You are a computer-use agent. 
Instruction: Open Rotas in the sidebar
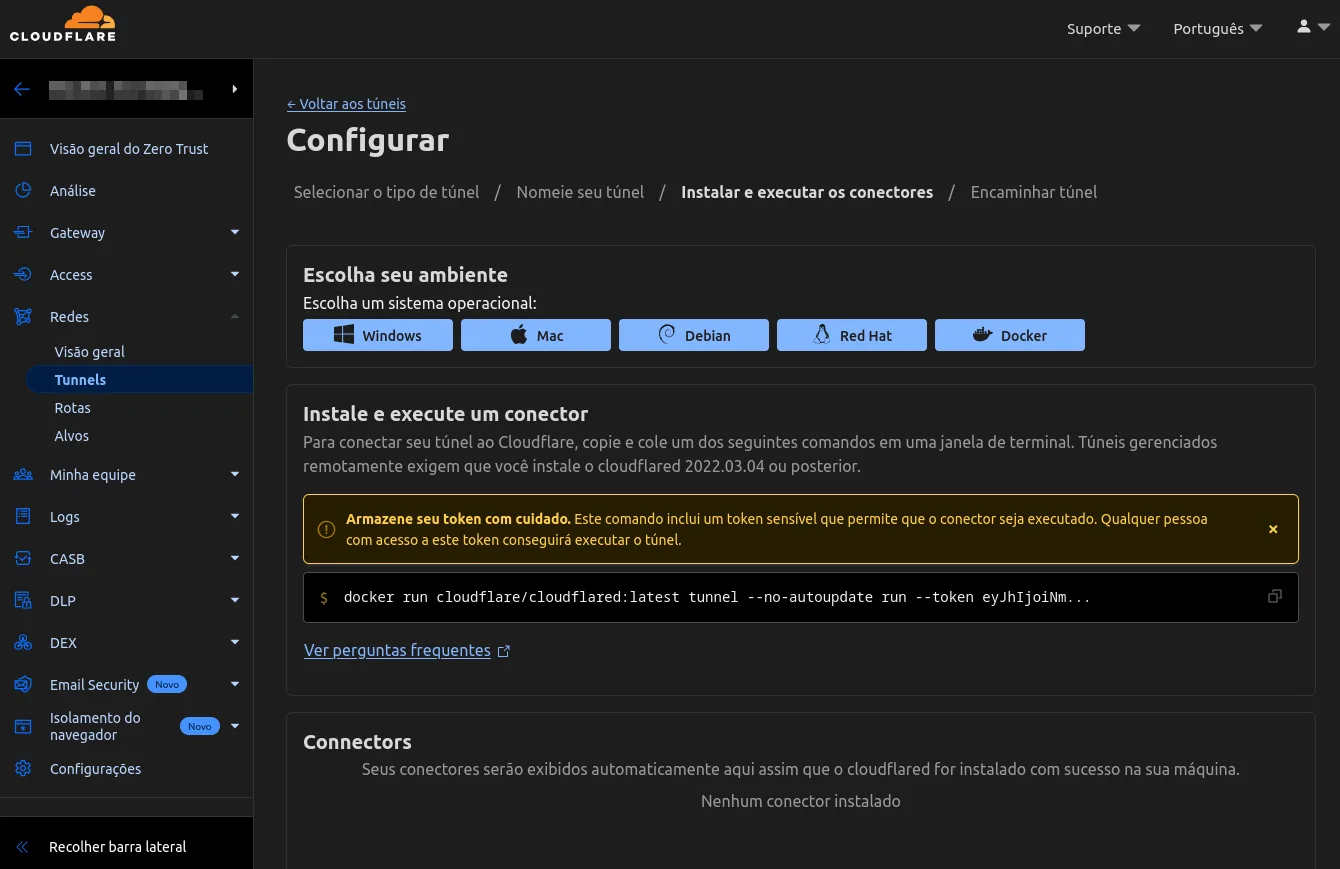72,408
